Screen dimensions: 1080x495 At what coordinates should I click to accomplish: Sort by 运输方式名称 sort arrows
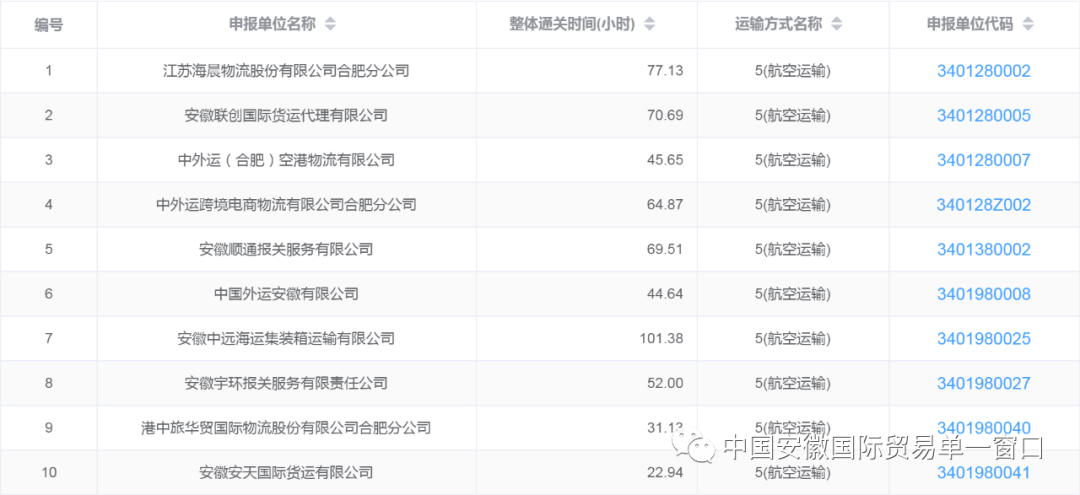coord(836,25)
